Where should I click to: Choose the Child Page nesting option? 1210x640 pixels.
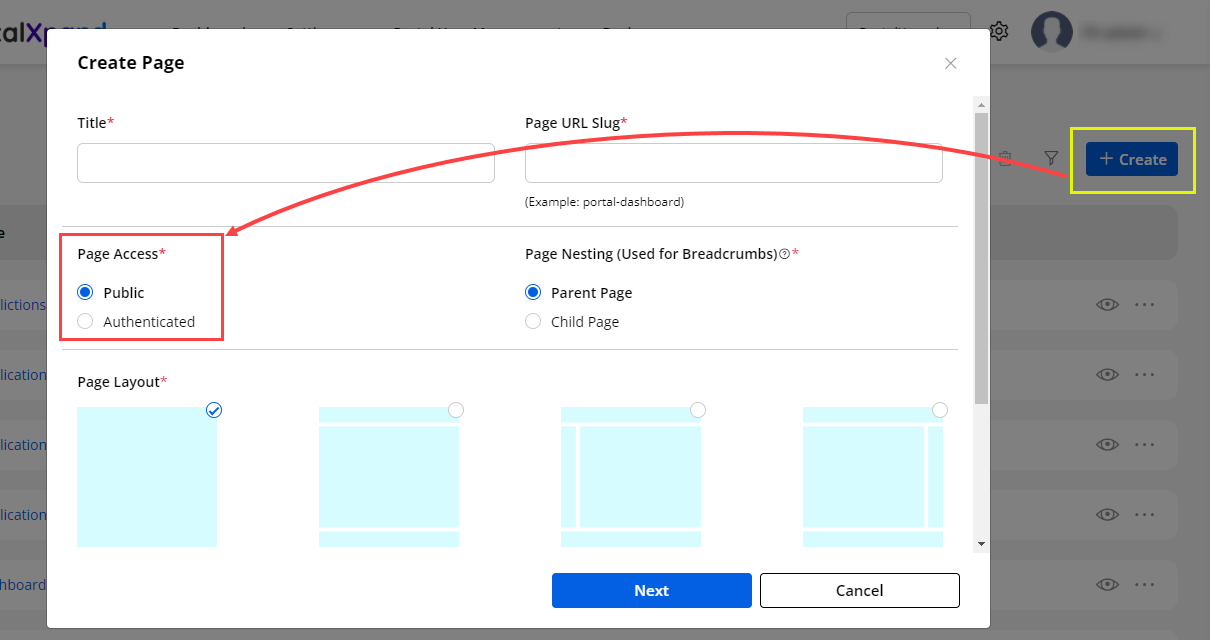(x=533, y=322)
